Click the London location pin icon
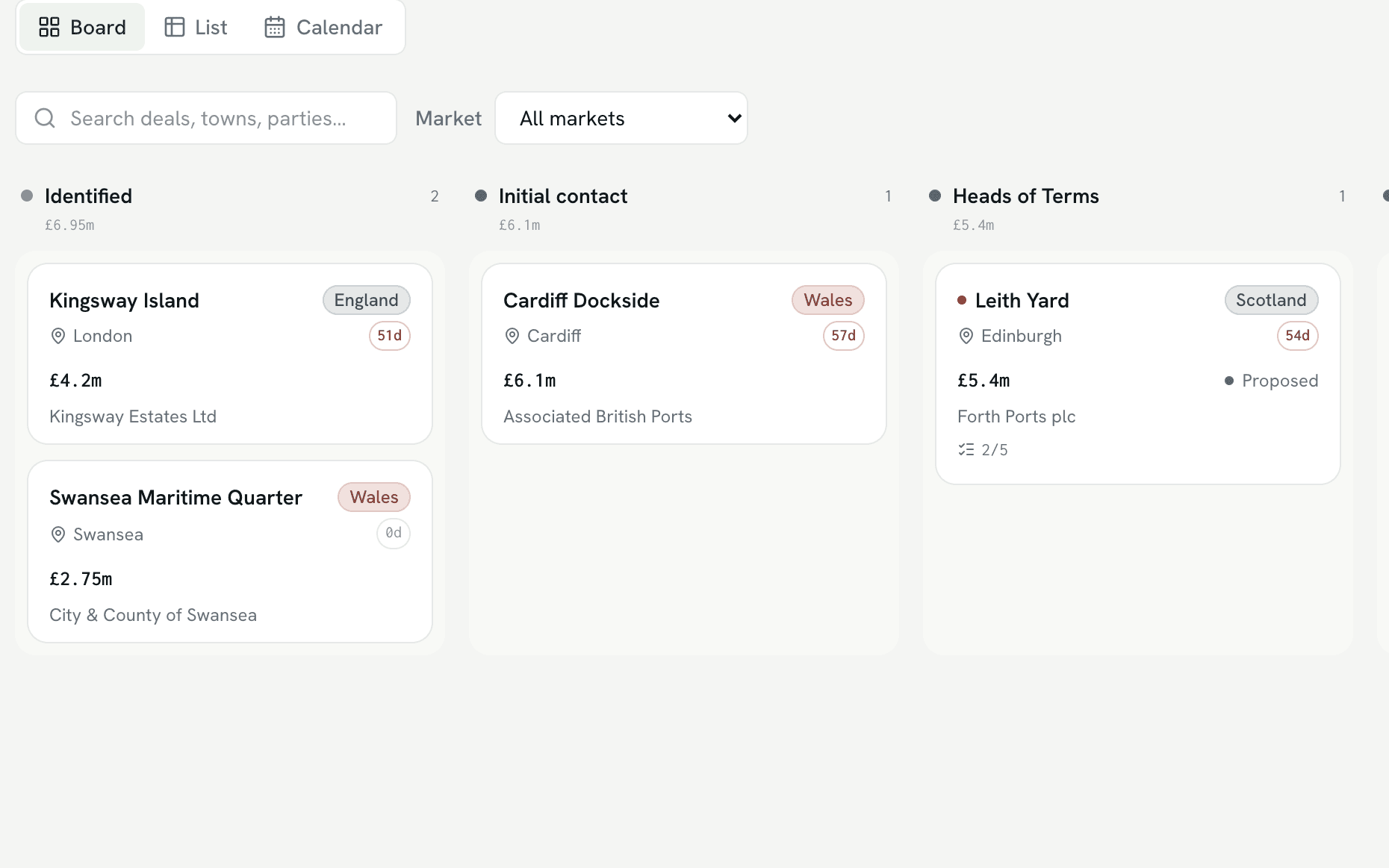Viewport: 1389px width, 868px height. (x=58, y=336)
